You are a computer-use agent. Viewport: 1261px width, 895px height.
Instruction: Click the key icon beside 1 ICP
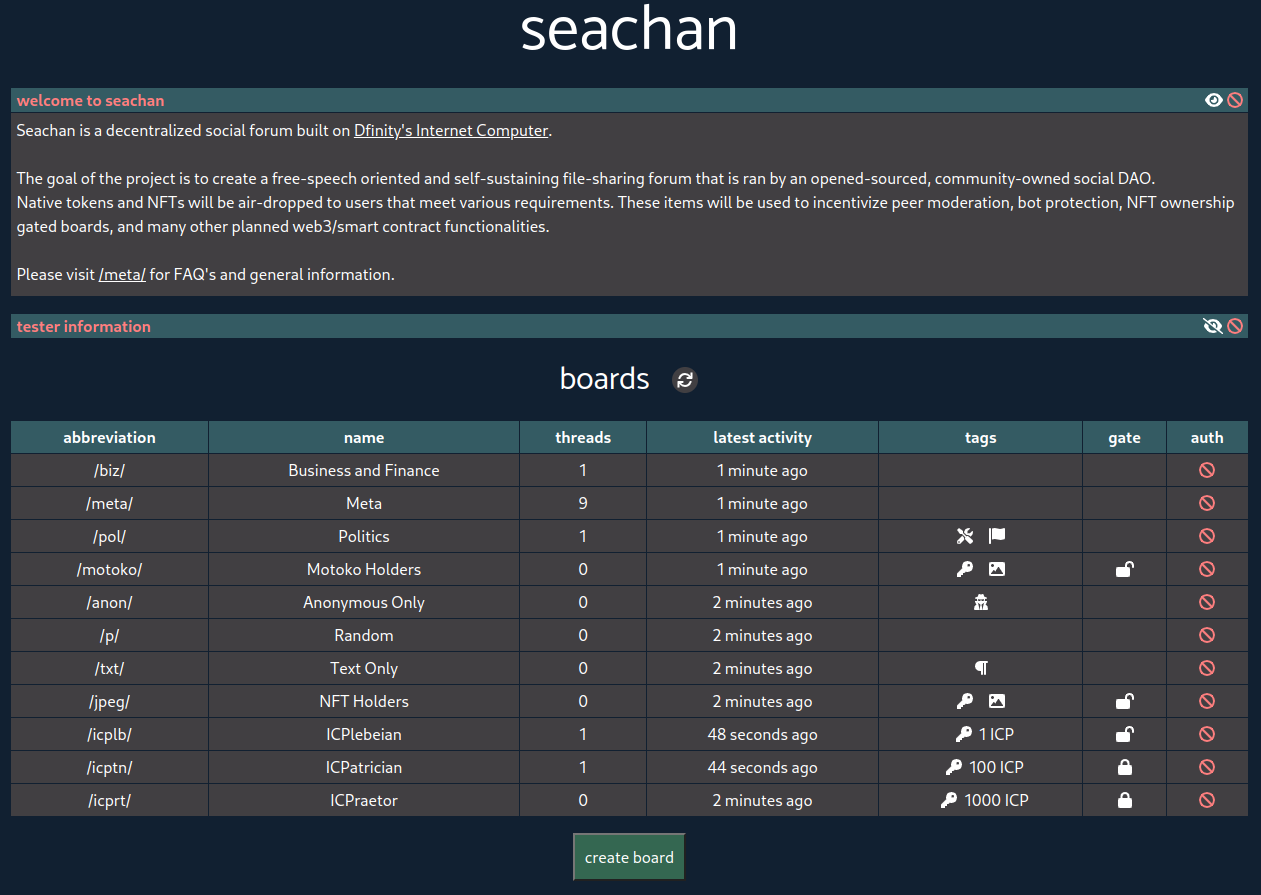[964, 734]
